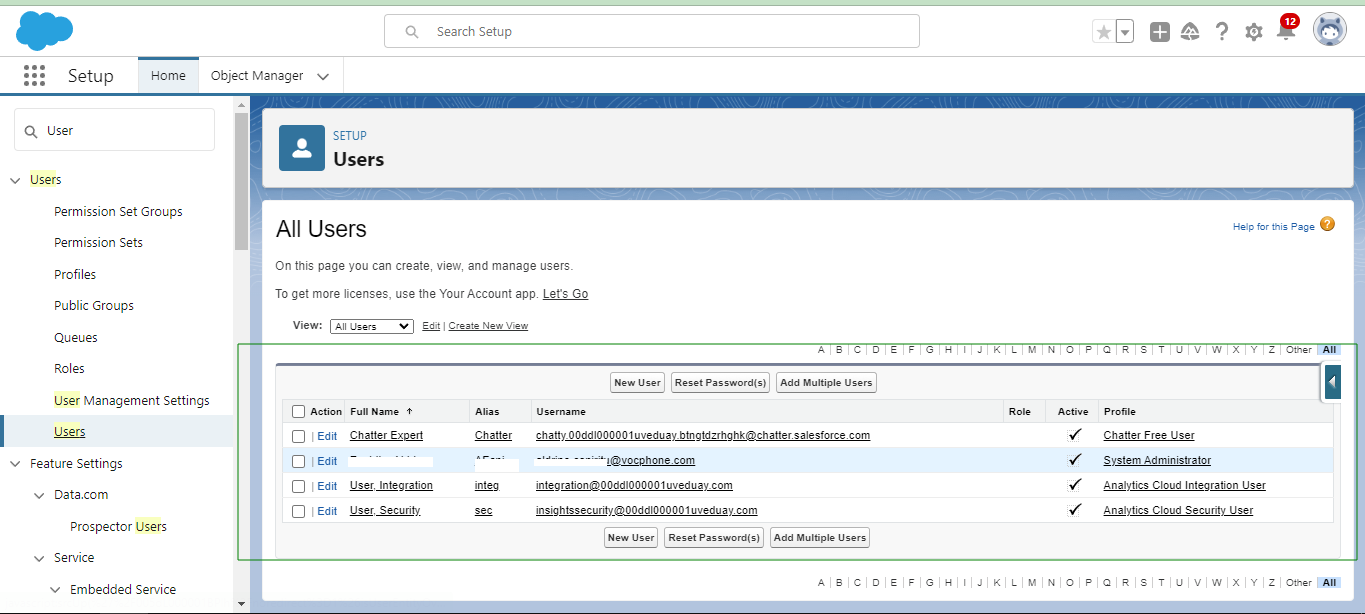Collapse the Feature Settings tree section

tap(15, 464)
